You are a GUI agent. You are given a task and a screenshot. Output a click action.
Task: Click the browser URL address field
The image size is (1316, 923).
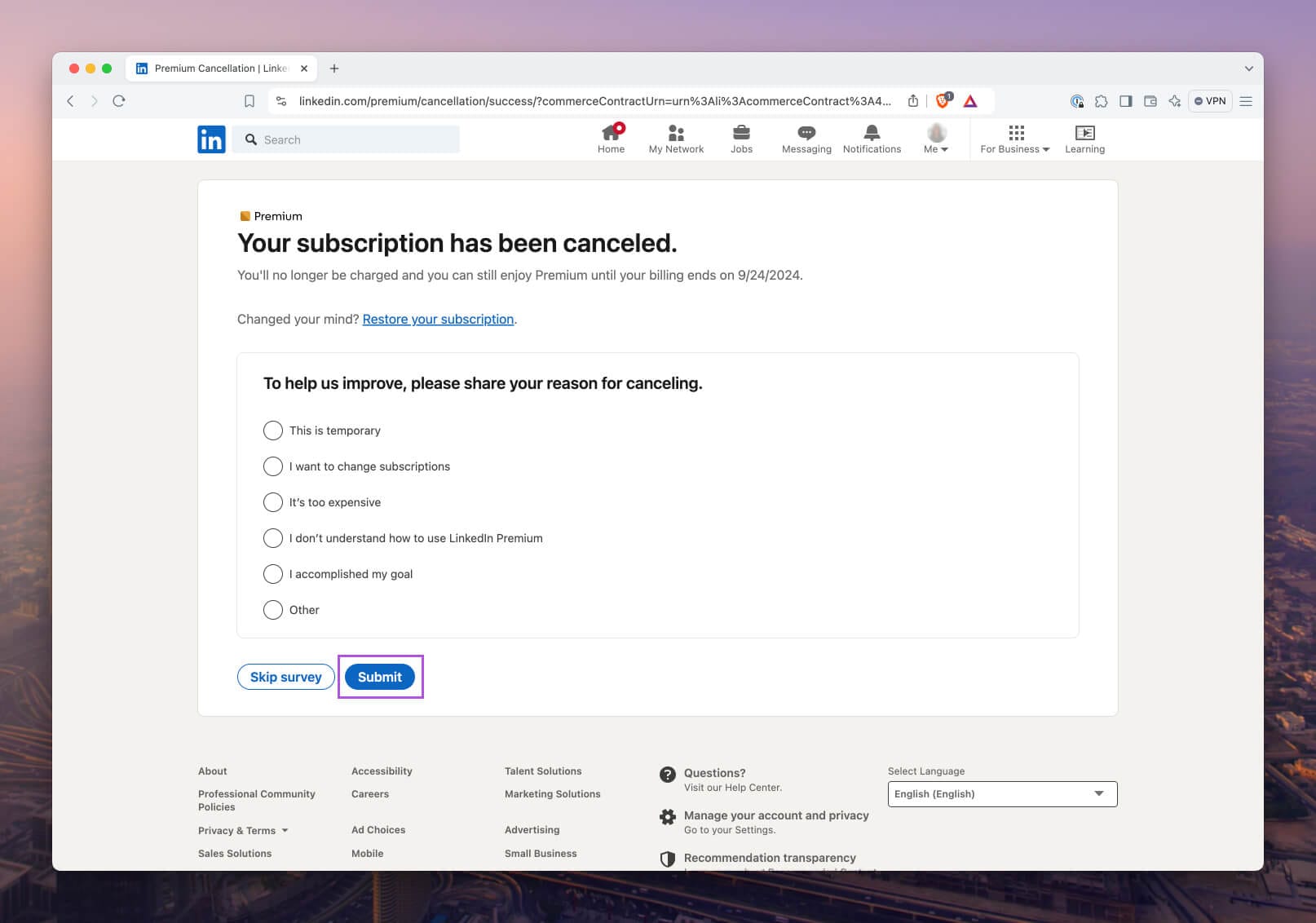coord(595,101)
